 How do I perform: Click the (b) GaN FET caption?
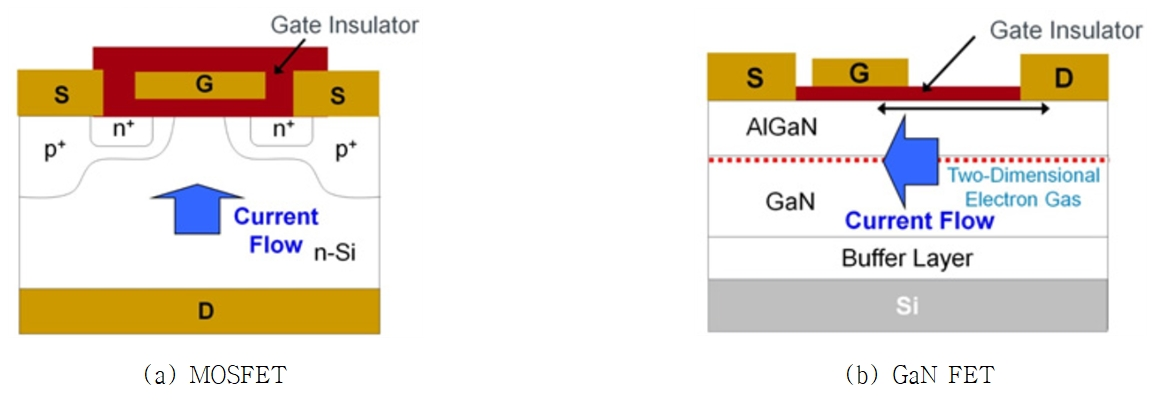click(x=920, y=375)
